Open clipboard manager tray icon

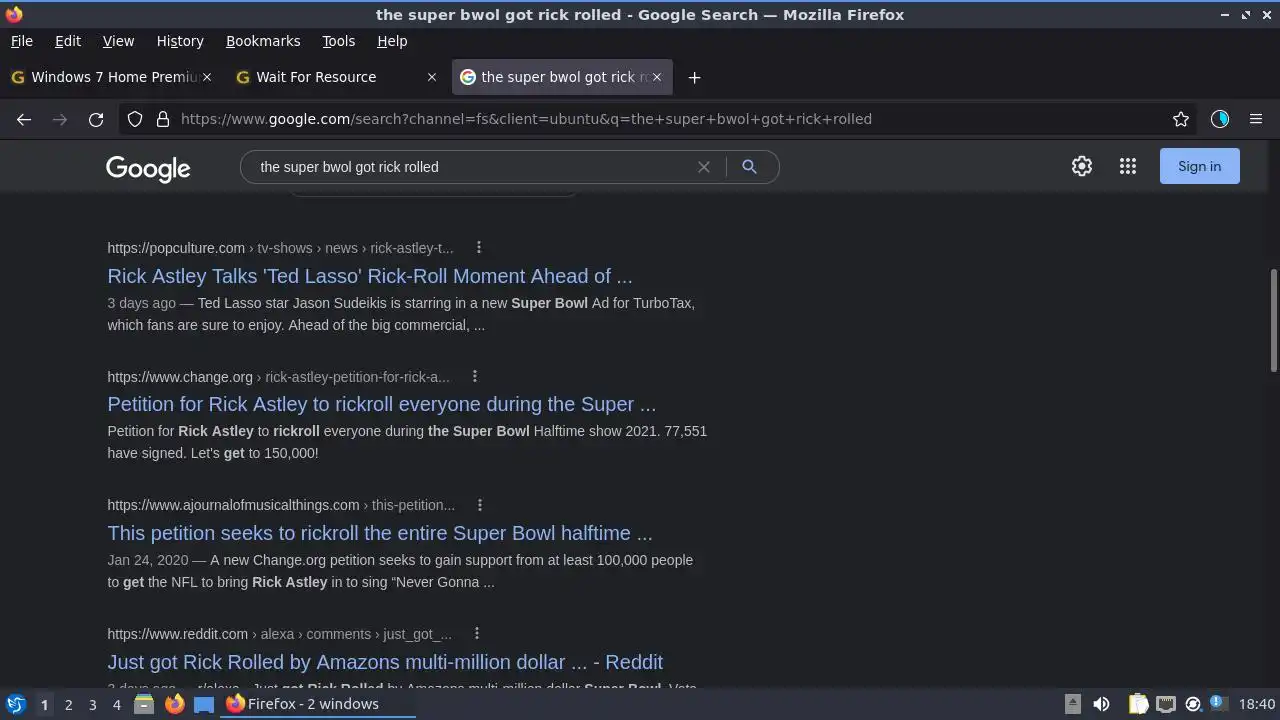1138,704
